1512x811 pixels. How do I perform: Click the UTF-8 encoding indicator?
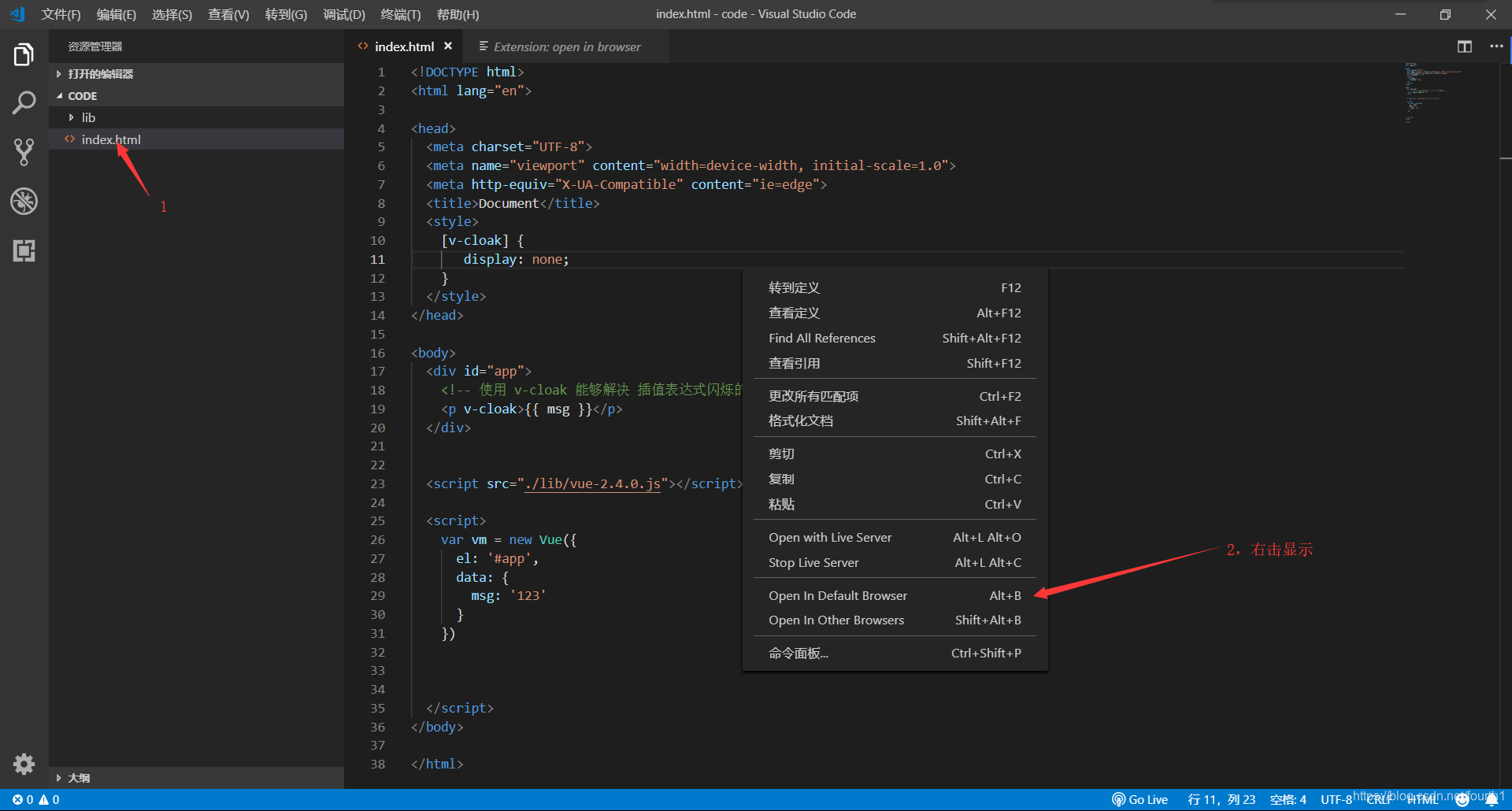(1336, 799)
